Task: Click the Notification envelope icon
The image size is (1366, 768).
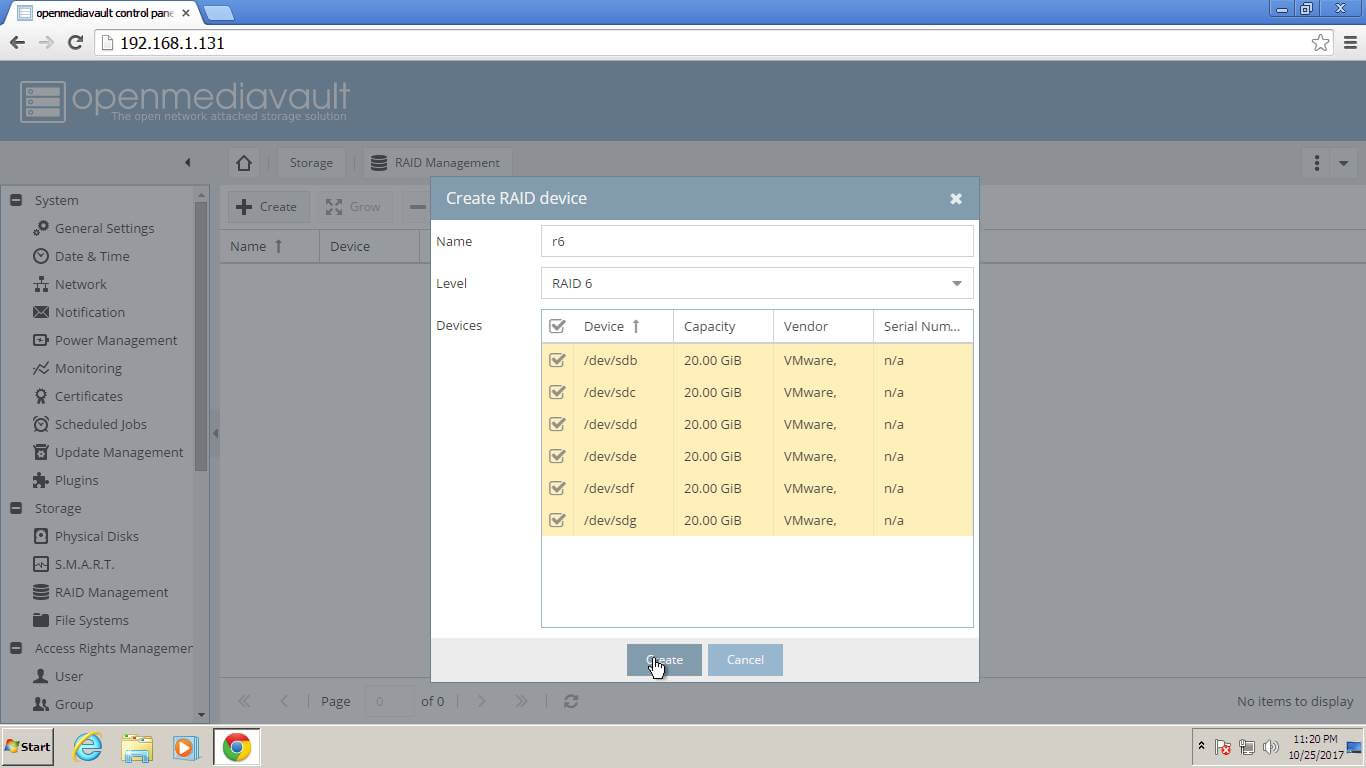Action: (41, 312)
